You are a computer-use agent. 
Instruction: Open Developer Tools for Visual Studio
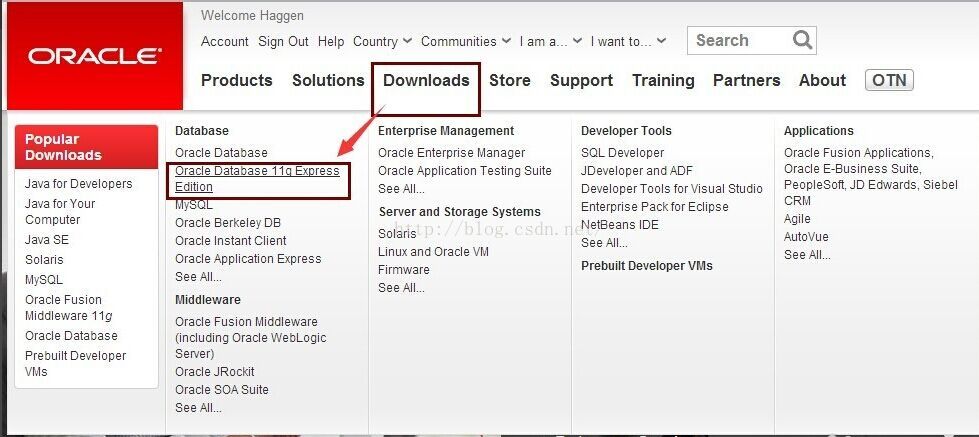672,189
